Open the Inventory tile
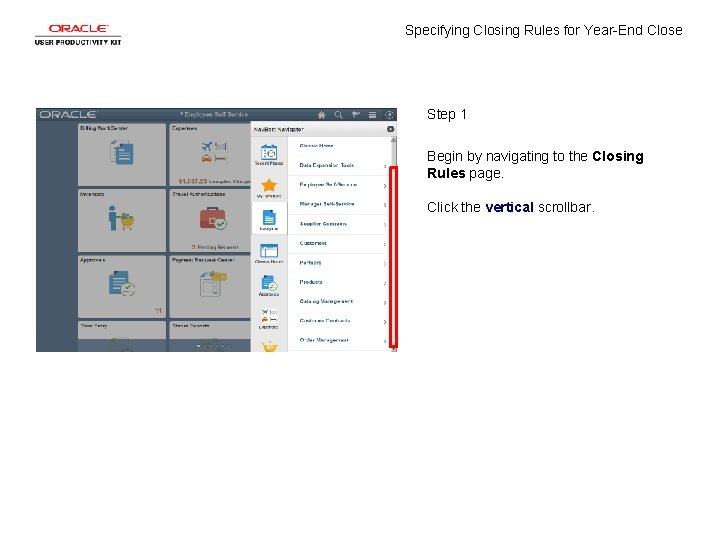Image resolution: width=720 pixels, height=540 pixels. coord(122,220)
